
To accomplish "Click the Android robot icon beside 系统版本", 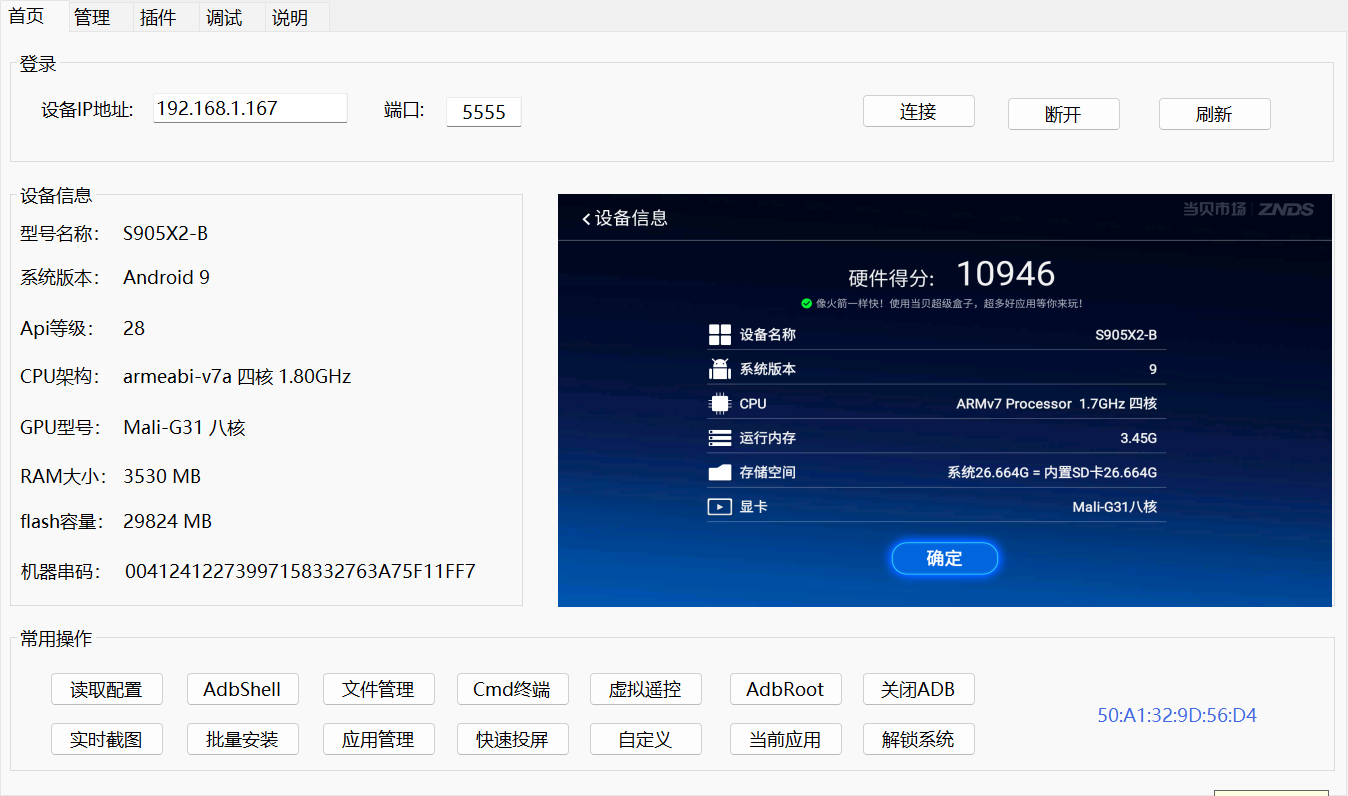I will [720, 369].
